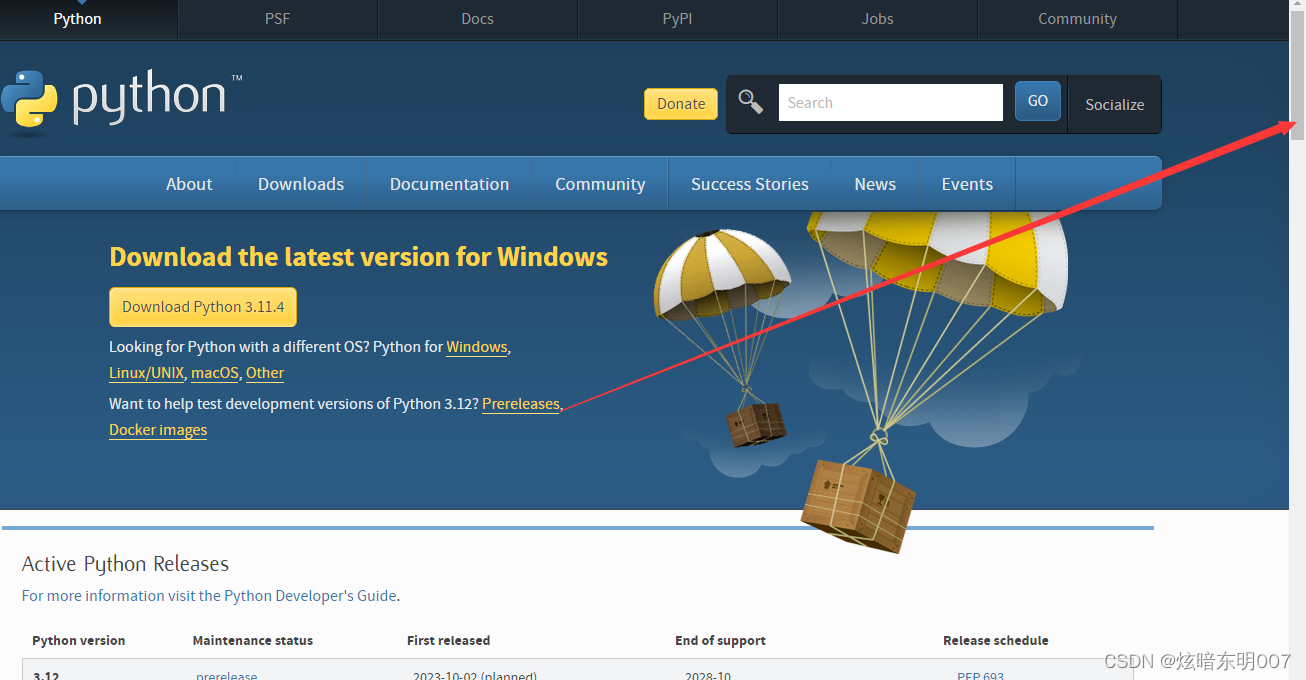
Task: Switch to the Docs top tab
Action: (477, 19)
